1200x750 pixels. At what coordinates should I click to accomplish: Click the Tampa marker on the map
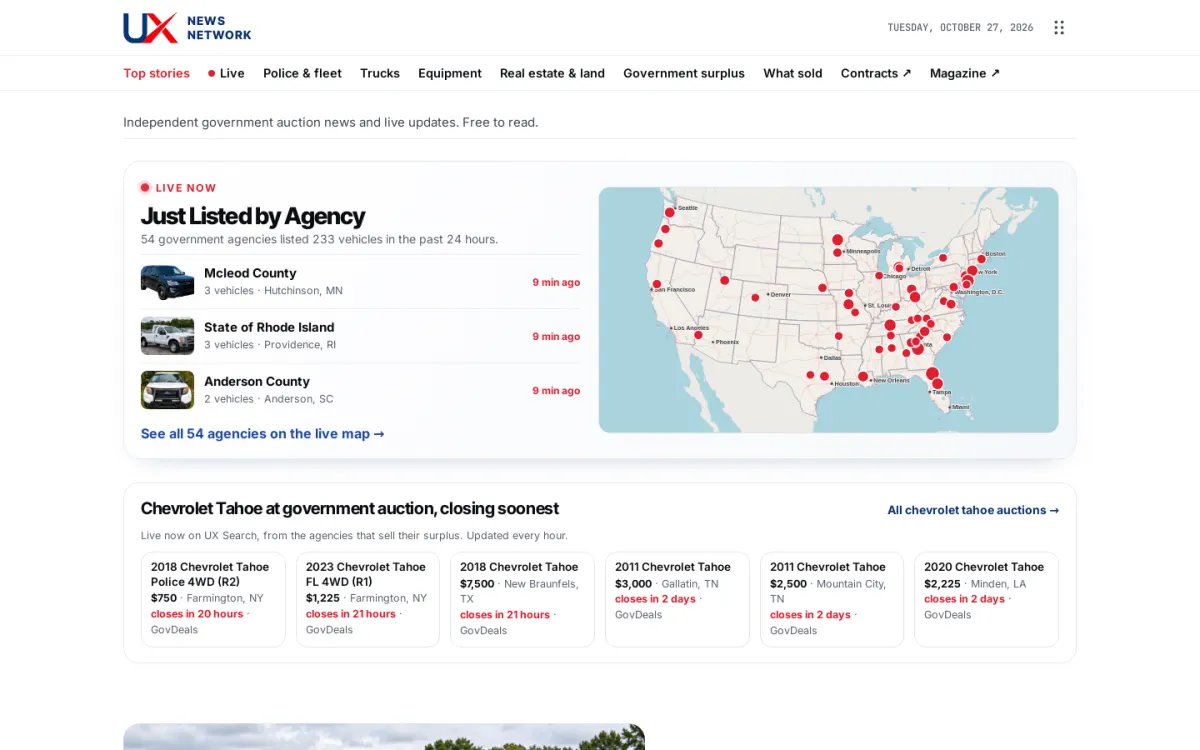click(937, 383)
